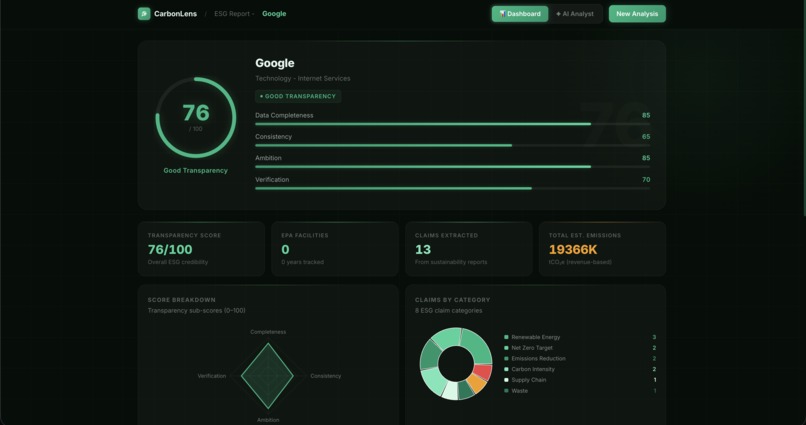Click the Consistency progress bar
This screenshot has width=806, height=425.
pyautogui.click(x=452, y=145)
